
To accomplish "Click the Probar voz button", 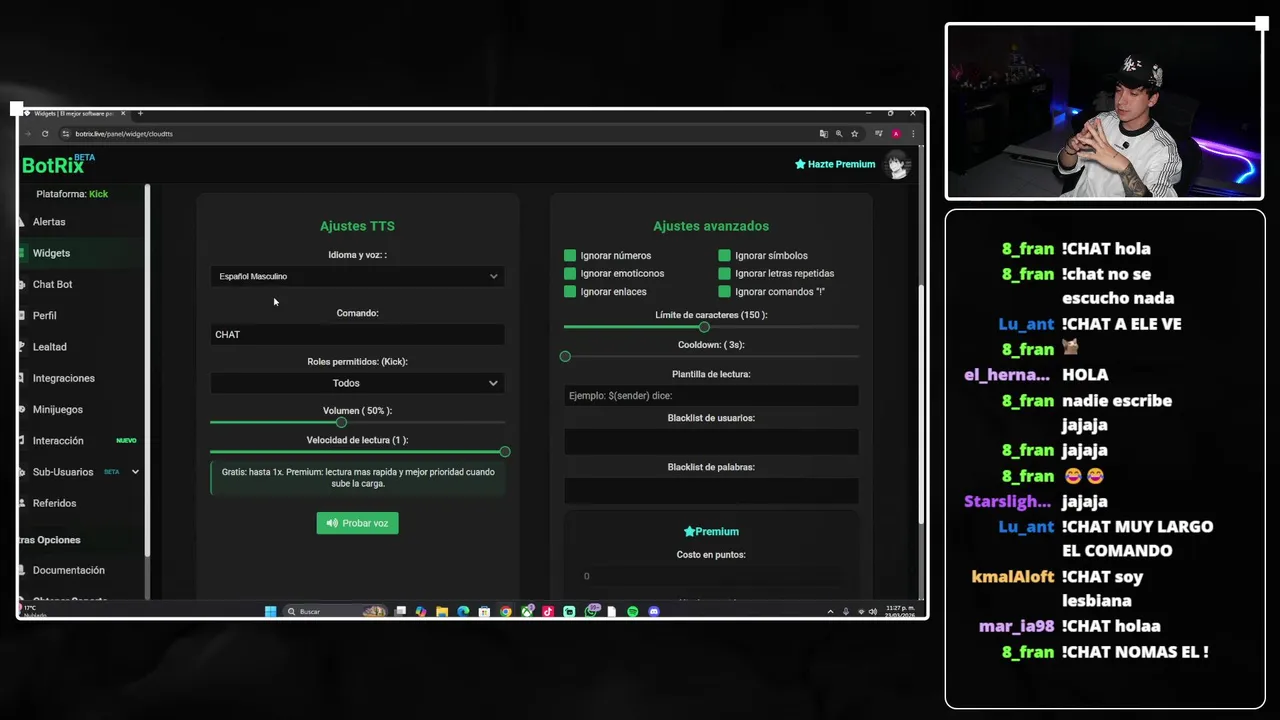I will pos(357,523).
